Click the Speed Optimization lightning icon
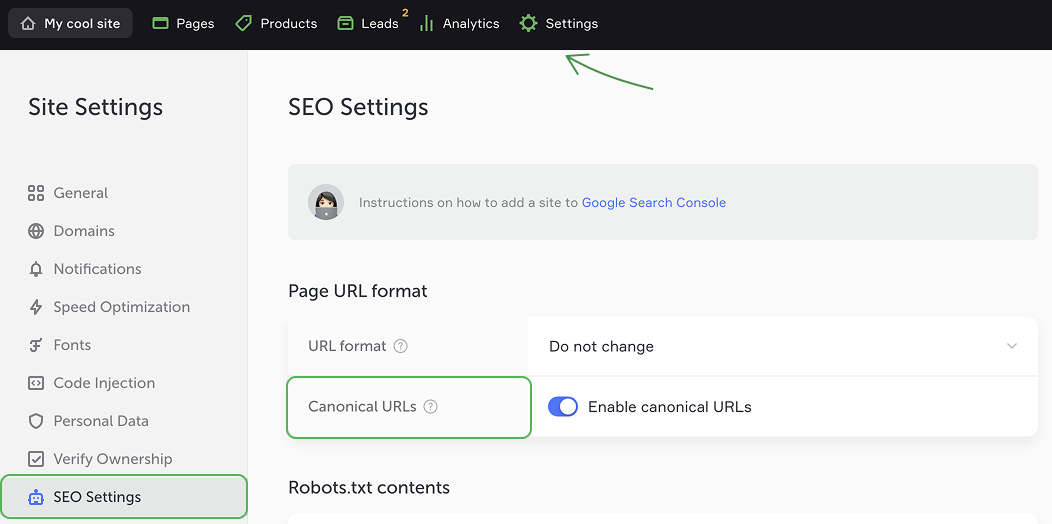1052x524 pixels. coord(36,307)
